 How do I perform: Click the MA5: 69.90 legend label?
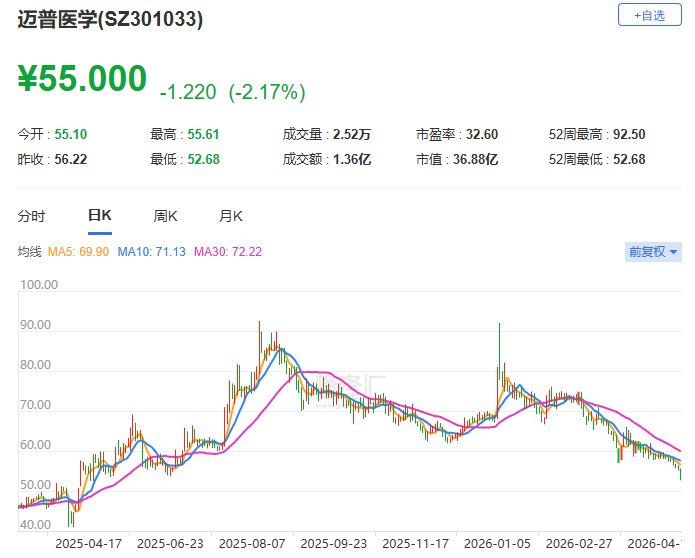point(78,252)
